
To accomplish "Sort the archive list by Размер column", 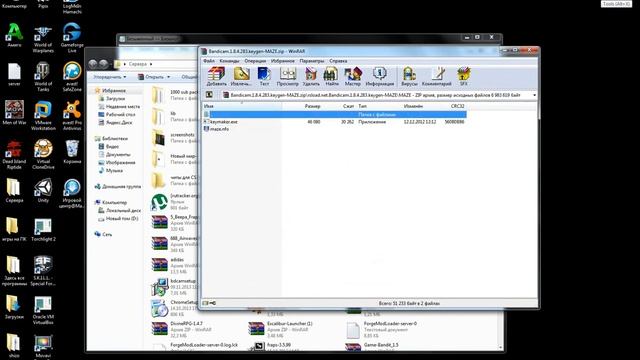I will (312, 106).
